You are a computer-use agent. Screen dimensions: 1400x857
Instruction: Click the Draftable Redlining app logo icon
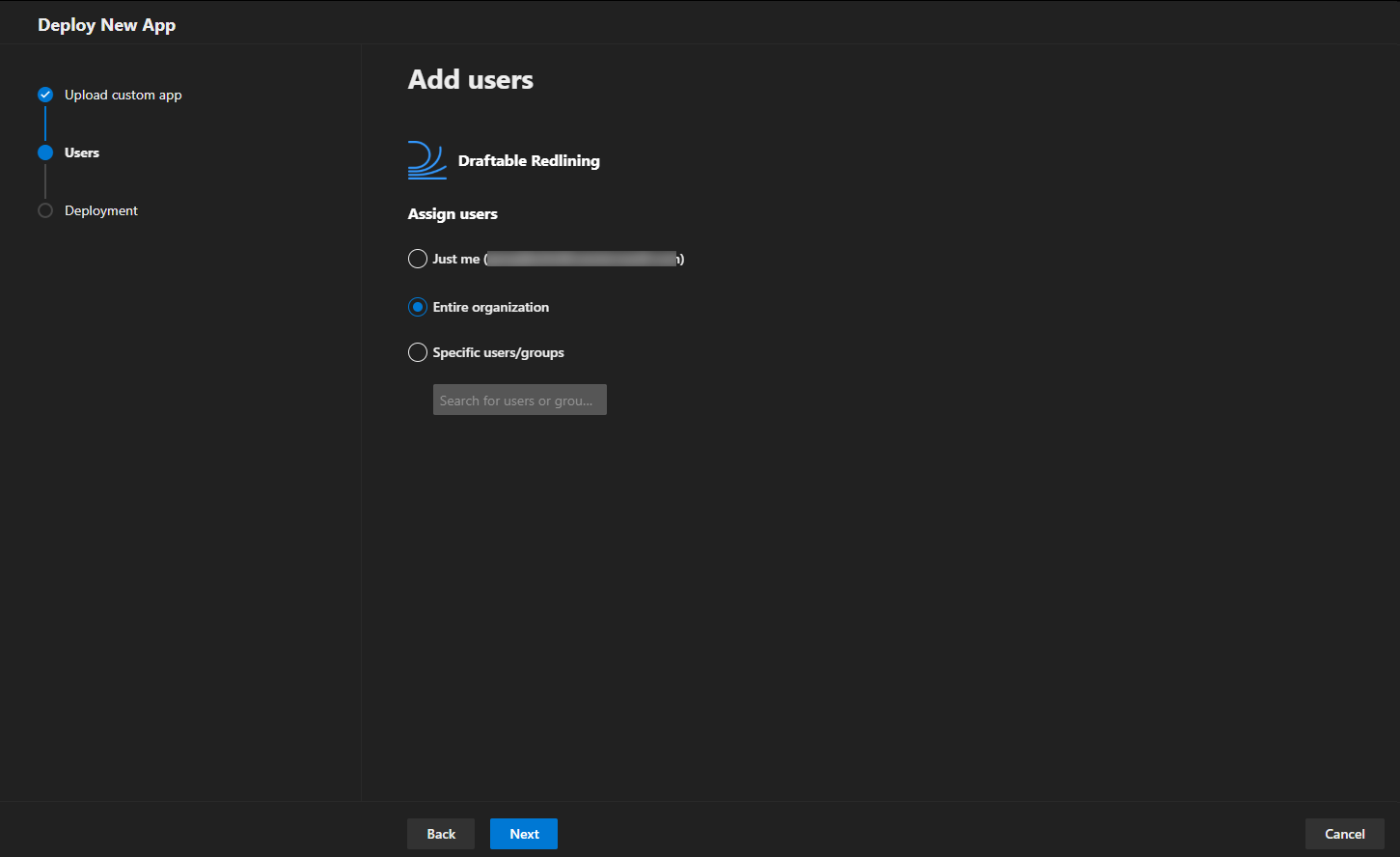[x=427, y=160]
